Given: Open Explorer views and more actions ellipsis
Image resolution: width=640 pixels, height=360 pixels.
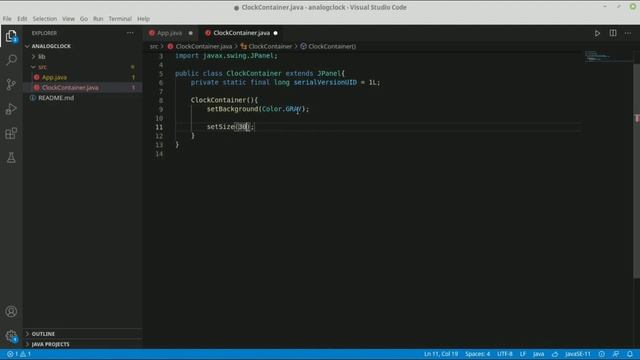Looking at the screenshot, I should [130, 33].
